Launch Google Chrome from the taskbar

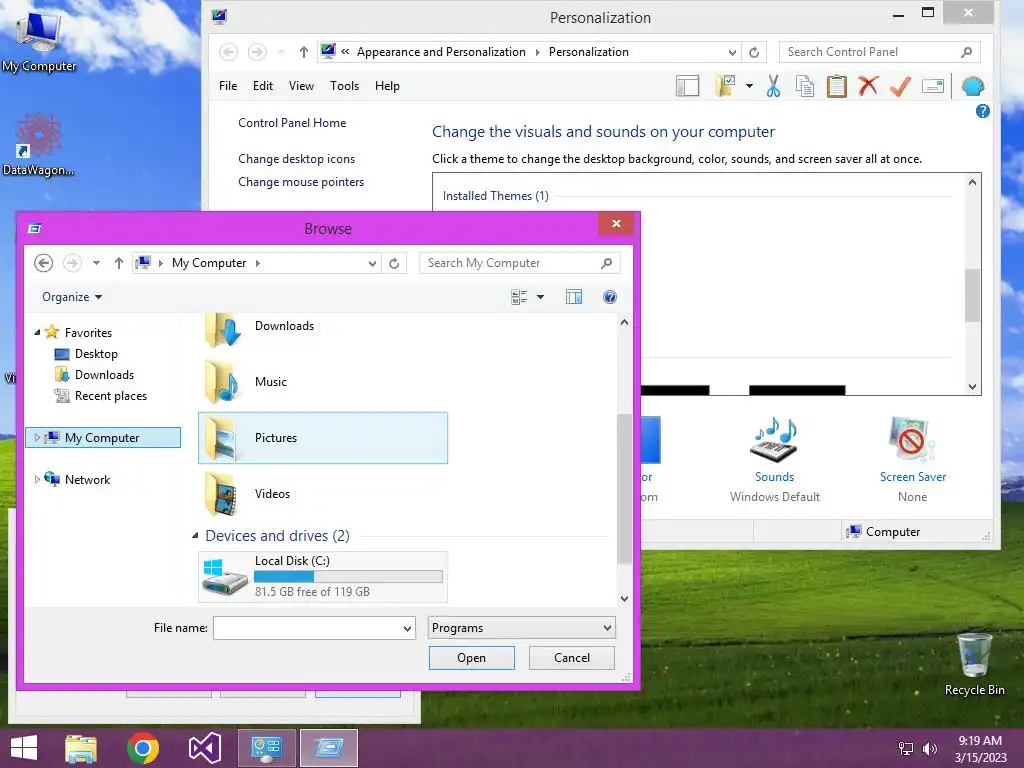click(143, 748)
